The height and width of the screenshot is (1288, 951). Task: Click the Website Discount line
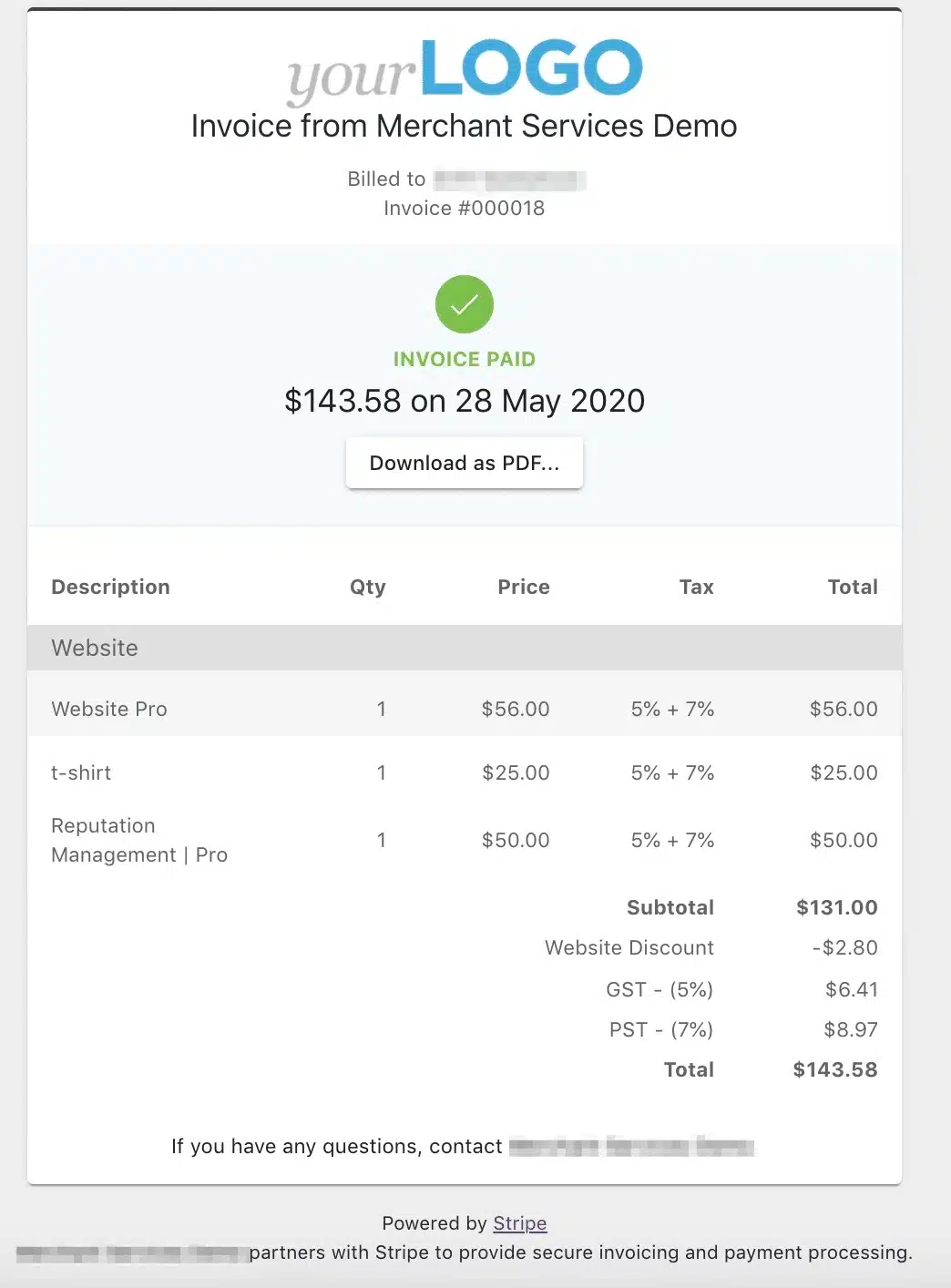(629, 948)
